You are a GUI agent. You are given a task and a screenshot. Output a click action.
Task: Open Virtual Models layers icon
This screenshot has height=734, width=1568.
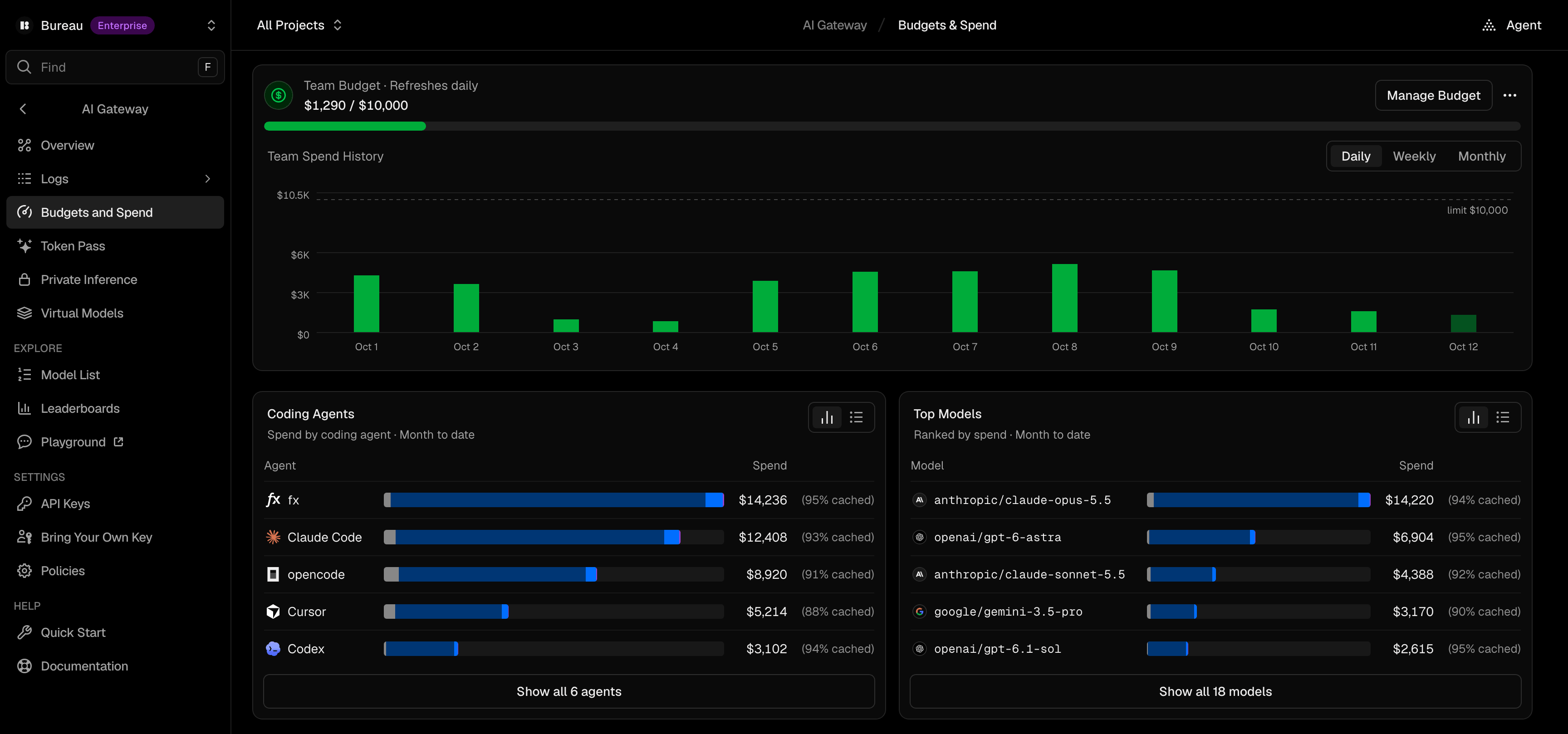coord(24,313)
